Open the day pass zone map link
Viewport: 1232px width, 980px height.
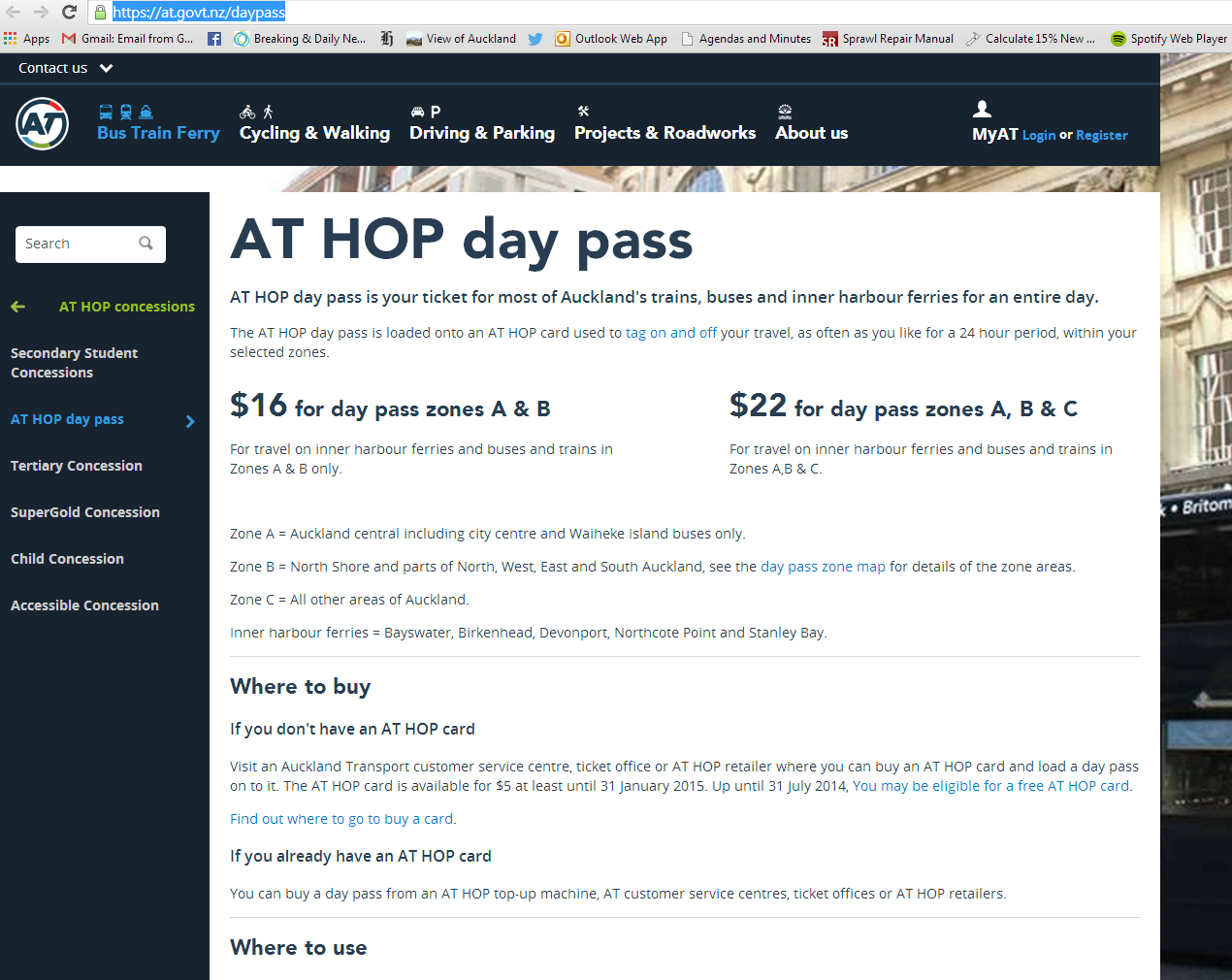(823, 567)
